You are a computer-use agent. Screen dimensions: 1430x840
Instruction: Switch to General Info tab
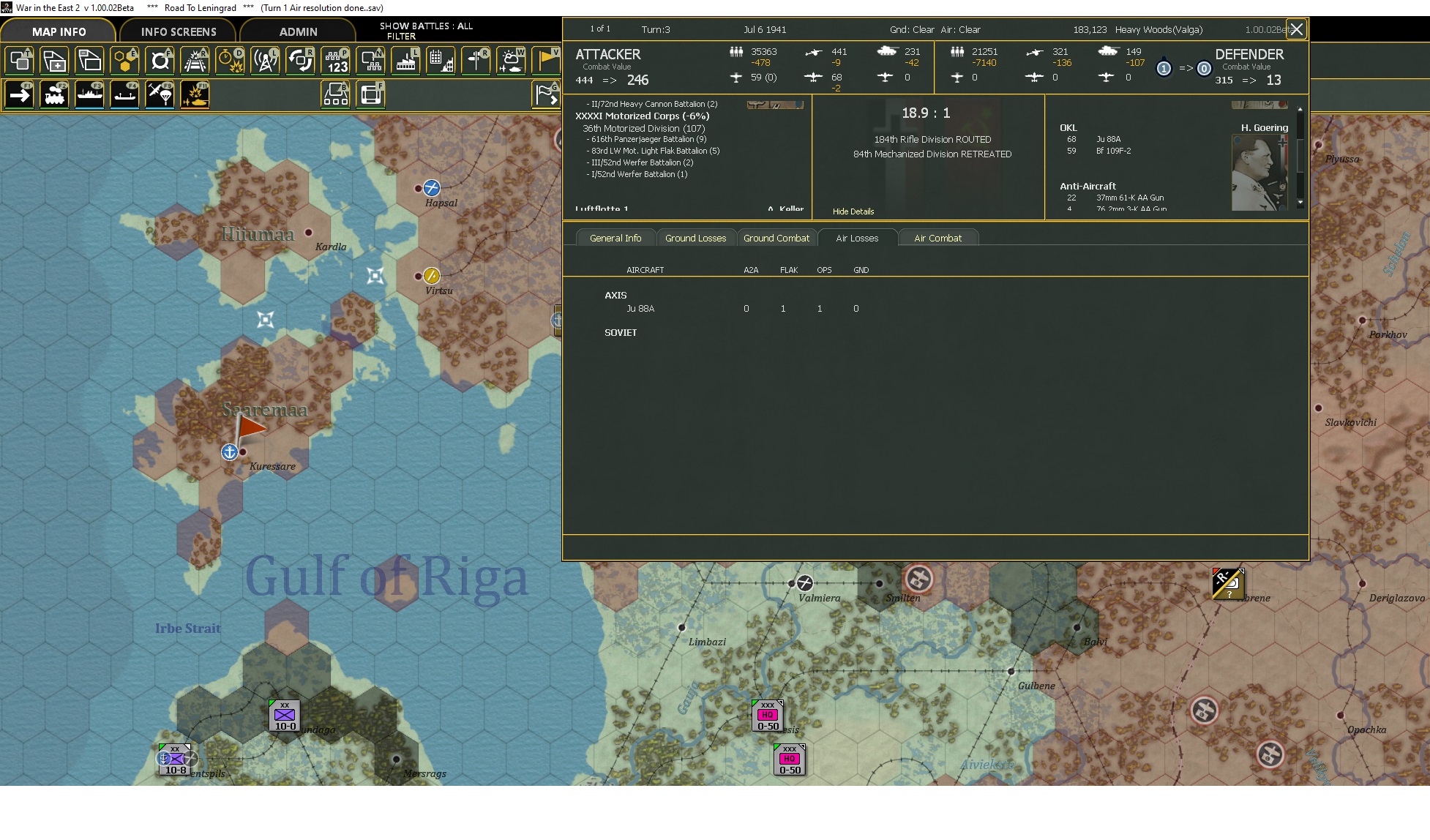click(615, 238)
